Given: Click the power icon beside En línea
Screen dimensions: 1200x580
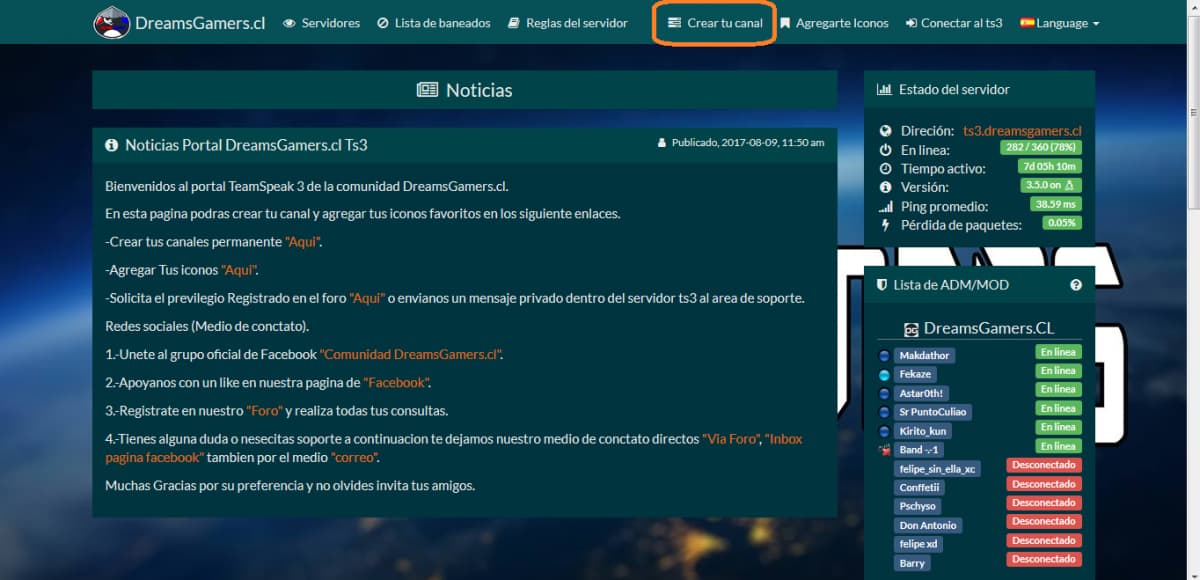Looking at the screenshot, I should coord(885,150).
